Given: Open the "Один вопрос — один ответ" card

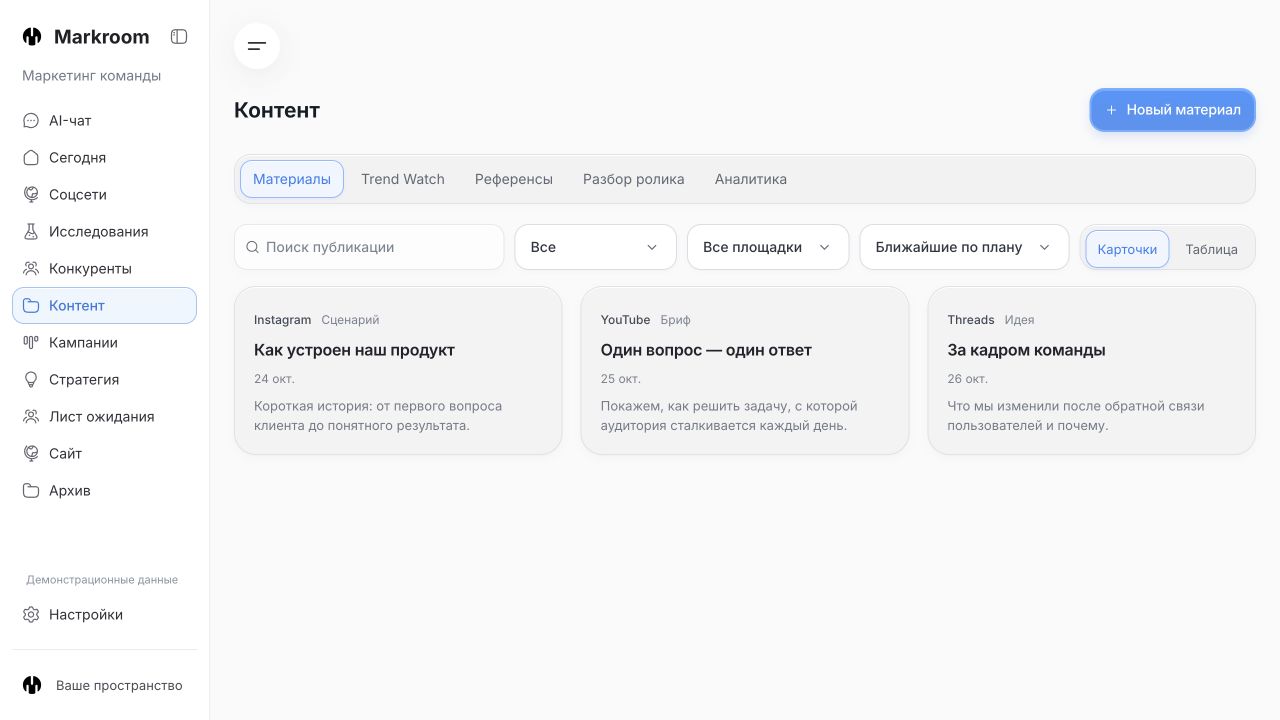Looking at the screenshot, I should point(745,371).
